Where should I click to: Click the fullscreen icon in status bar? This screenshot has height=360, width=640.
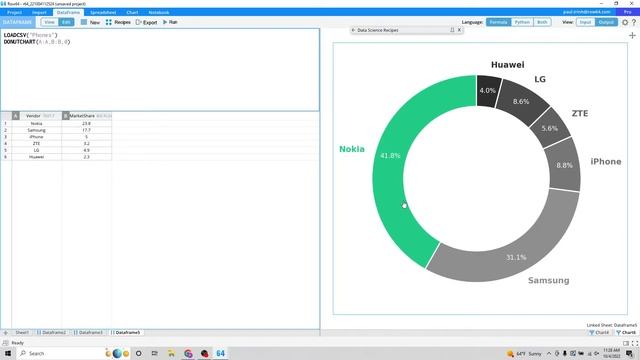635,343
